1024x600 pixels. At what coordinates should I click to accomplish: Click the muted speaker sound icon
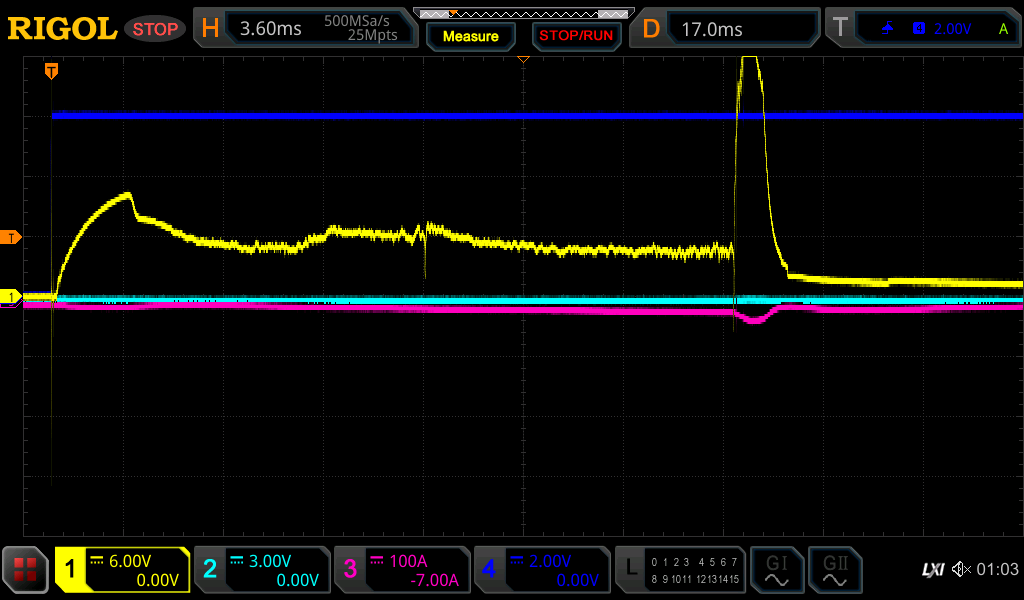(961, 570)
